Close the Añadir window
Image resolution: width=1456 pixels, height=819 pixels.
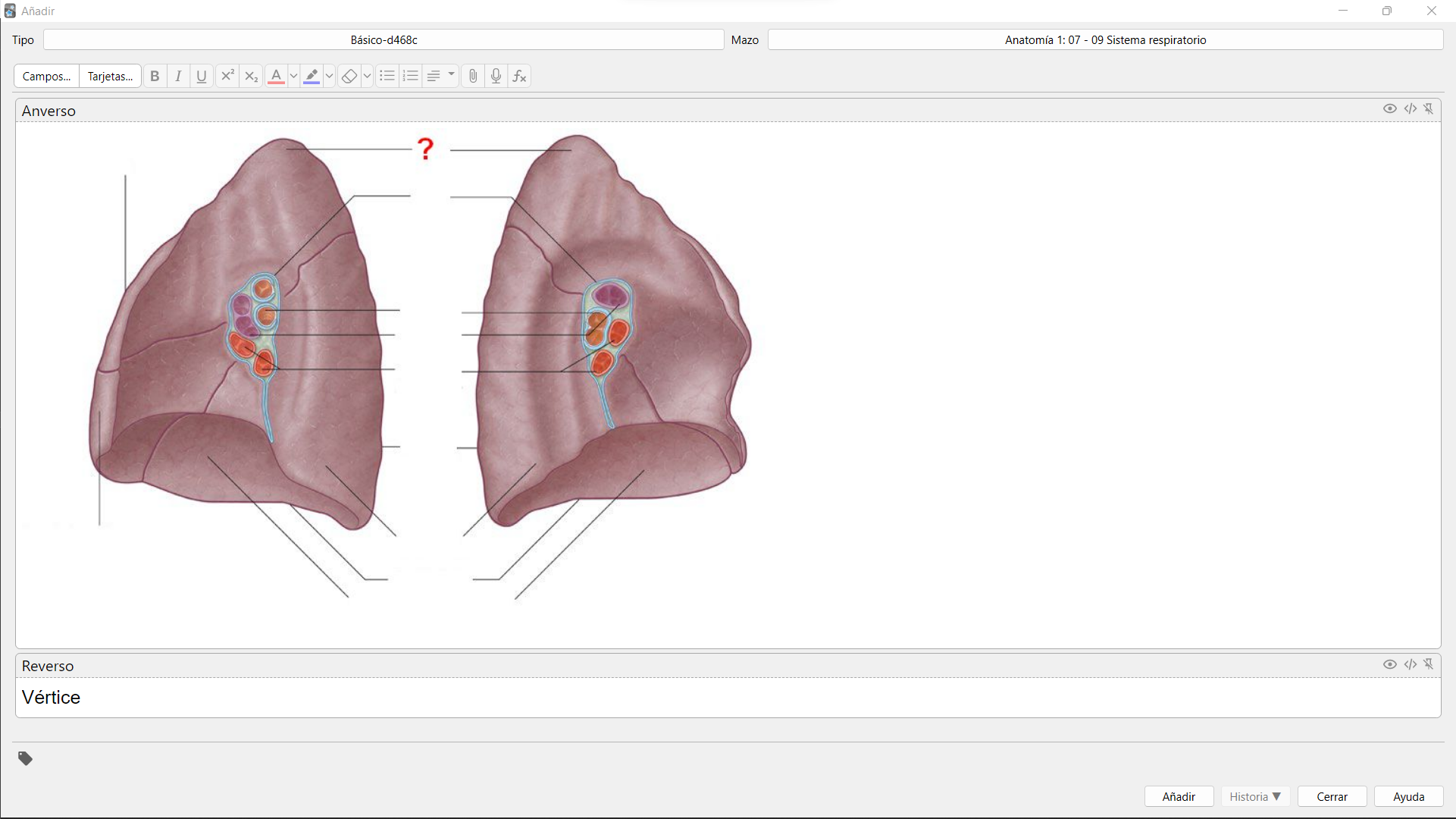point(1432,11)
